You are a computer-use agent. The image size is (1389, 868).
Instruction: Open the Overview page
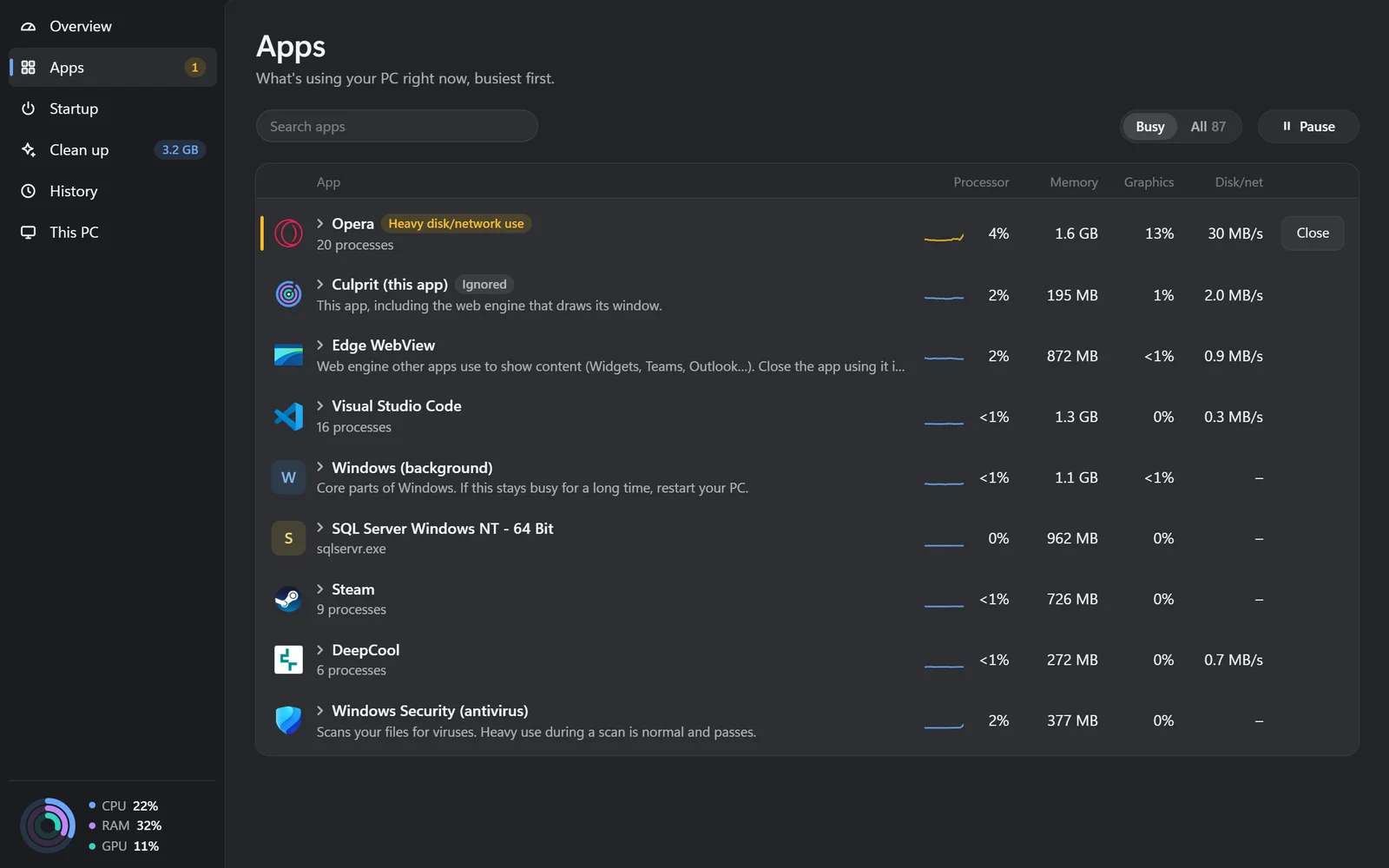click(113, 26)
